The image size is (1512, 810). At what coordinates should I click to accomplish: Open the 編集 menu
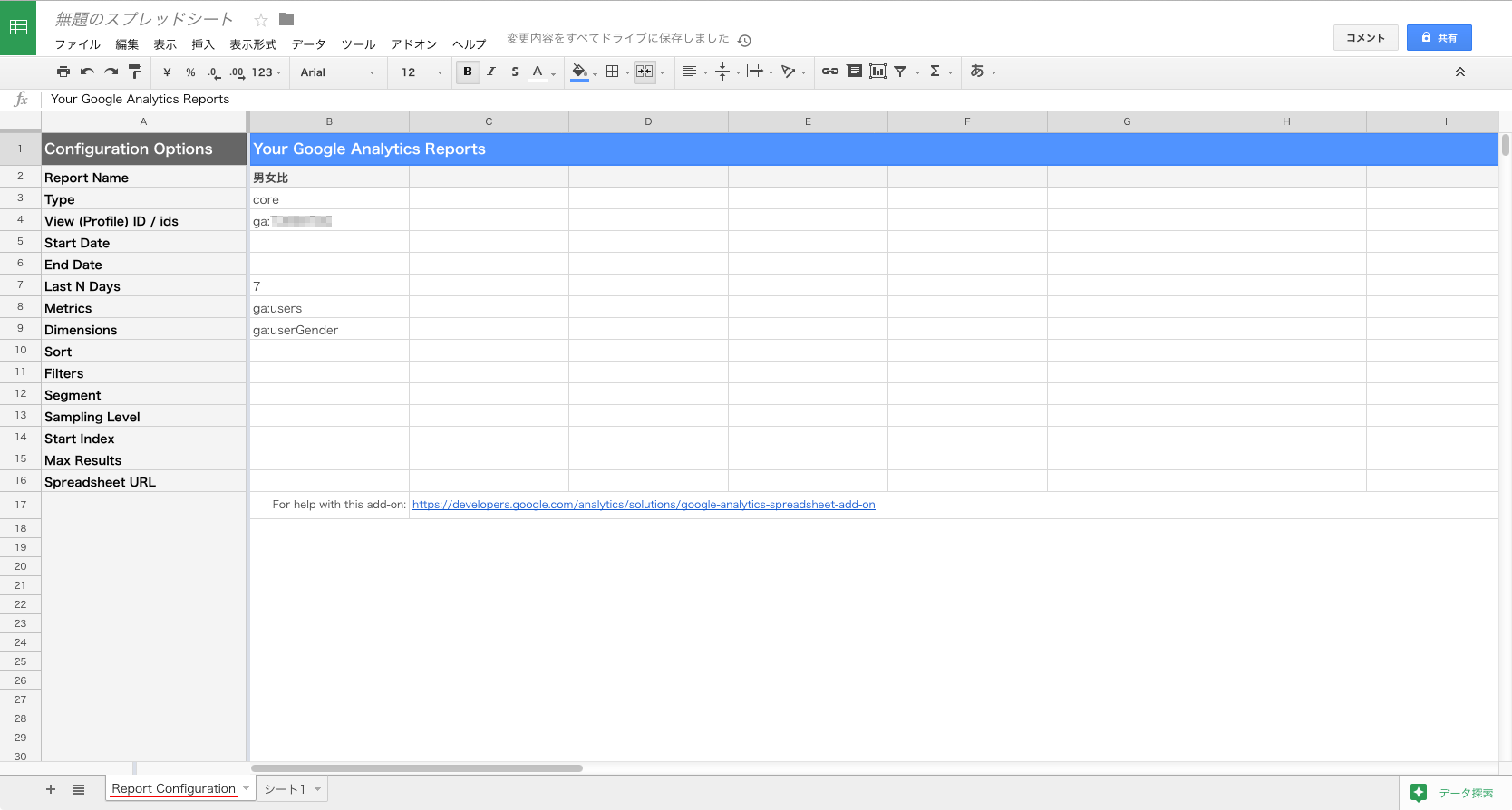click(127, 44)
